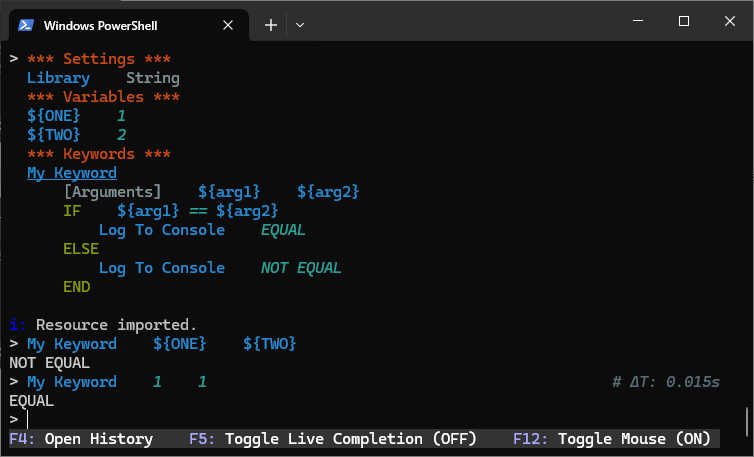The width and height of the screenshot is (754, 457).
Task: Click the "NOT EQUAL" italic argument
Action: pos(301,268)
